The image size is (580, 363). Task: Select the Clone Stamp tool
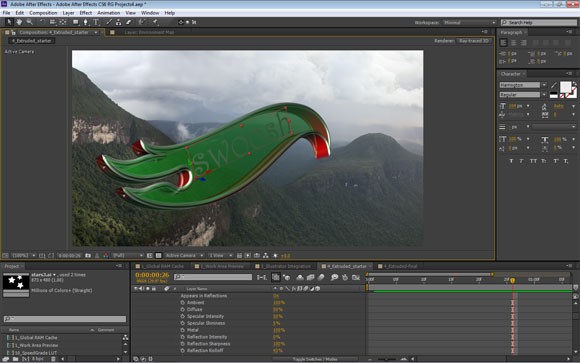tap(118, 22)
